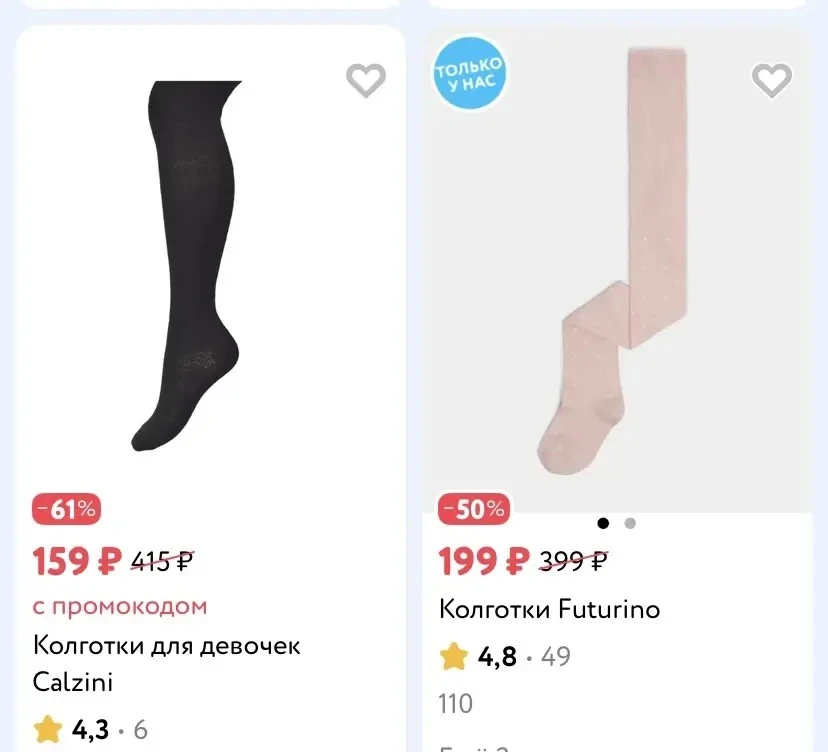
Task: Tap the crossed-out 399 ₽ old price
Action: 573,561
